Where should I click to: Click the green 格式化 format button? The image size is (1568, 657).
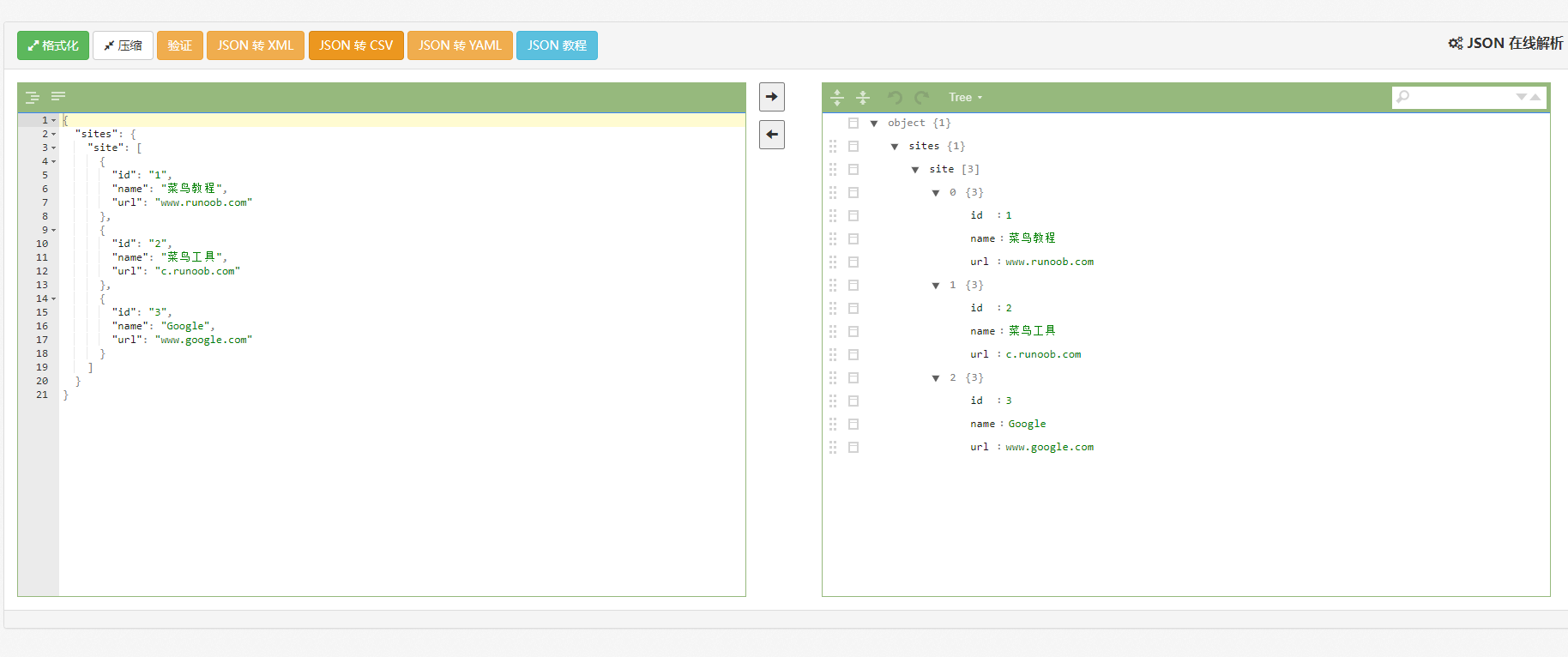53,45
